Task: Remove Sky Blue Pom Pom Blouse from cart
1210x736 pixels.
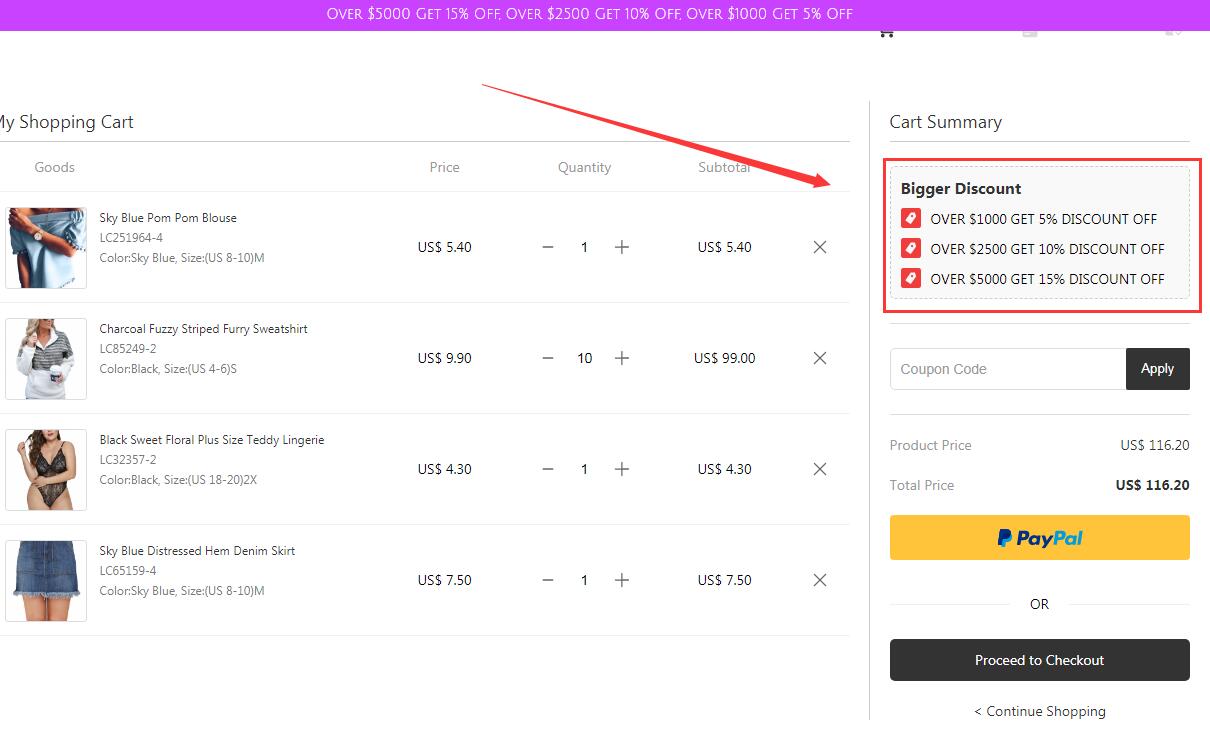Action: (x=820, y=247)
